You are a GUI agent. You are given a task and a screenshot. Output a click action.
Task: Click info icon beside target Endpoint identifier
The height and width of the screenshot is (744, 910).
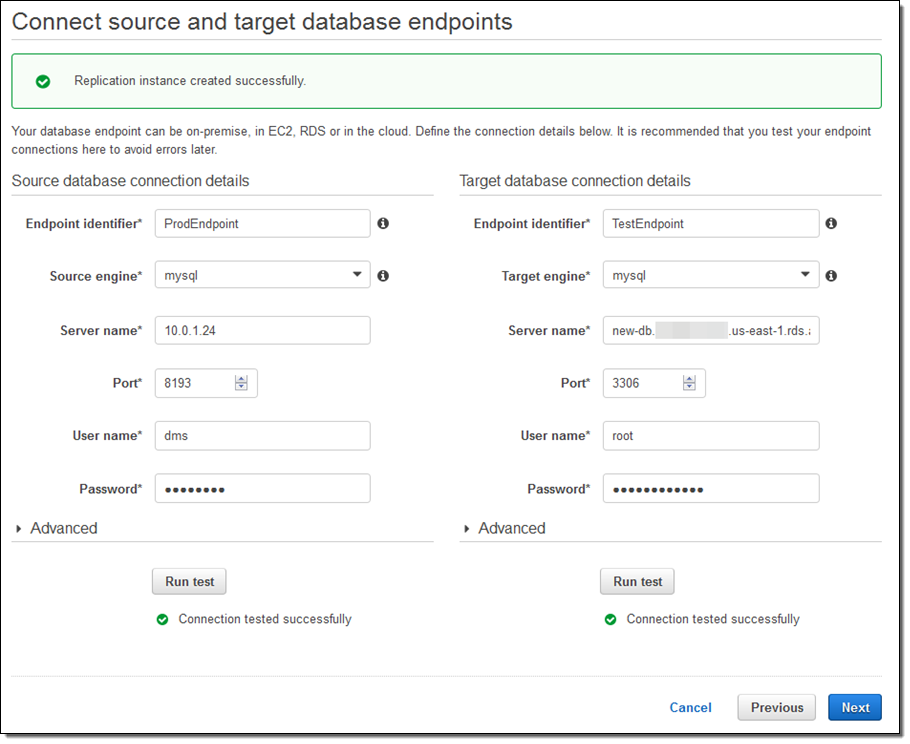[x=831, y=224]
